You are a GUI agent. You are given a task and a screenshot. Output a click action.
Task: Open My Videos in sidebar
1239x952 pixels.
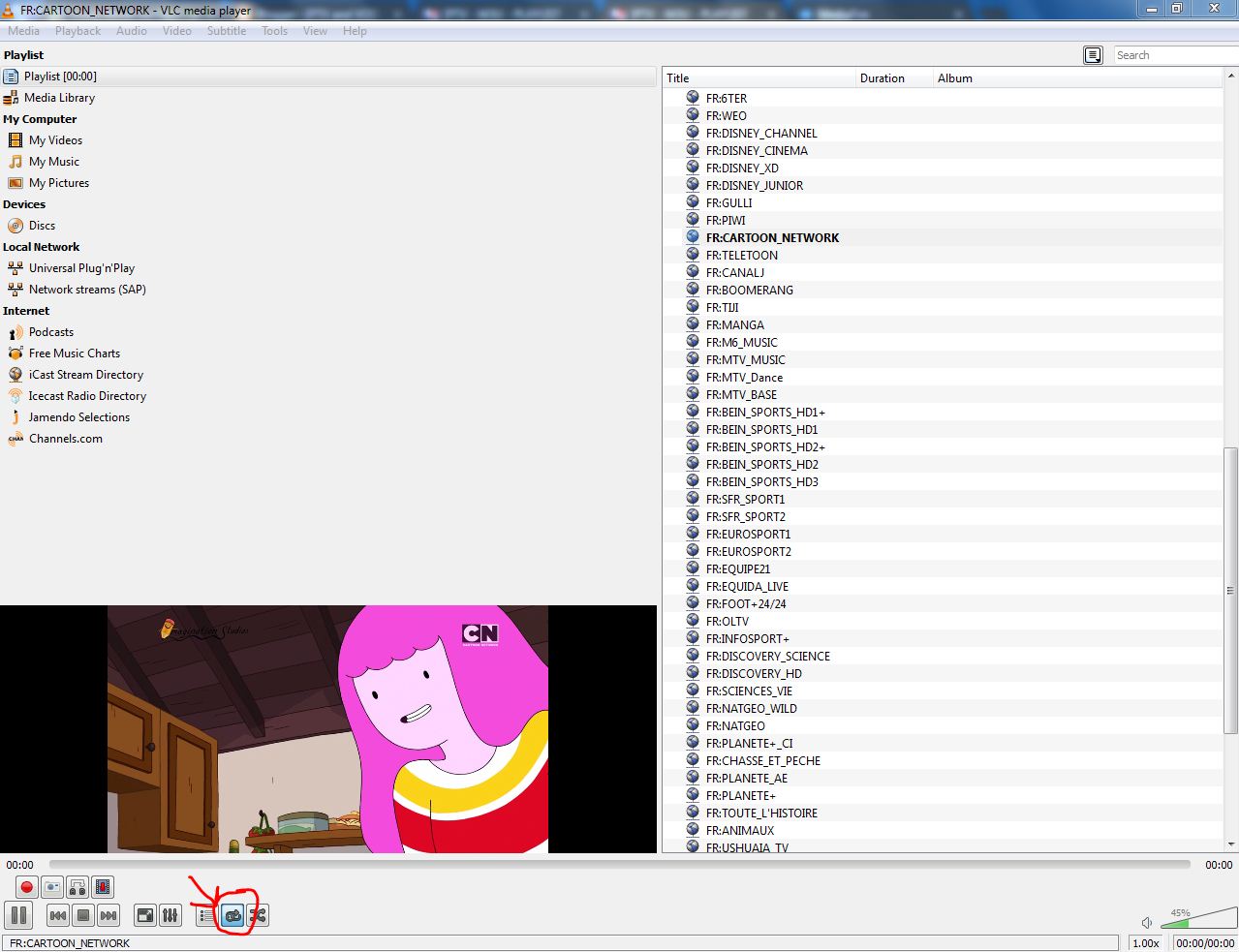[55, 140]
